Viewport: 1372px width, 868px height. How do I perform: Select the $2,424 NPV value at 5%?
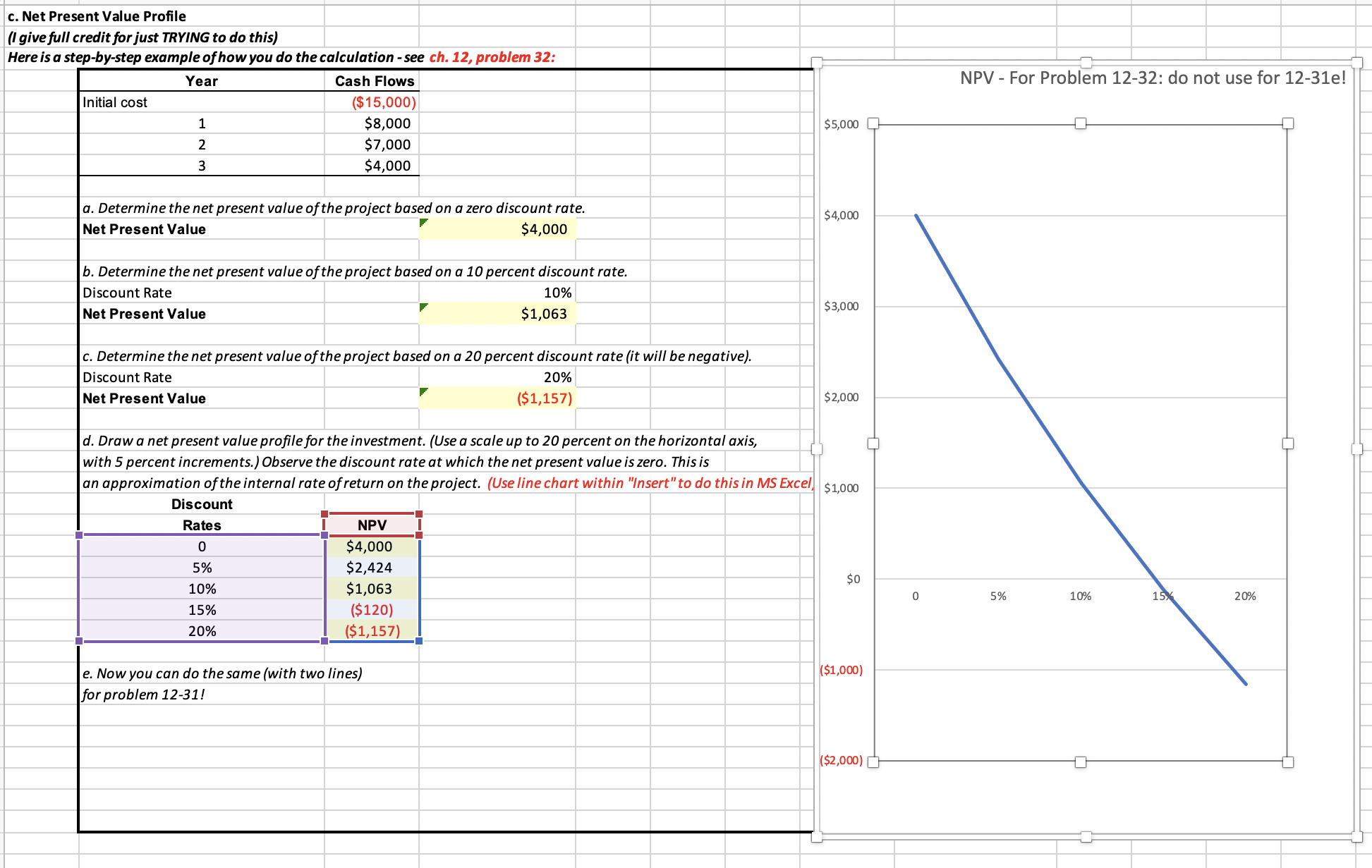(369, 567)
